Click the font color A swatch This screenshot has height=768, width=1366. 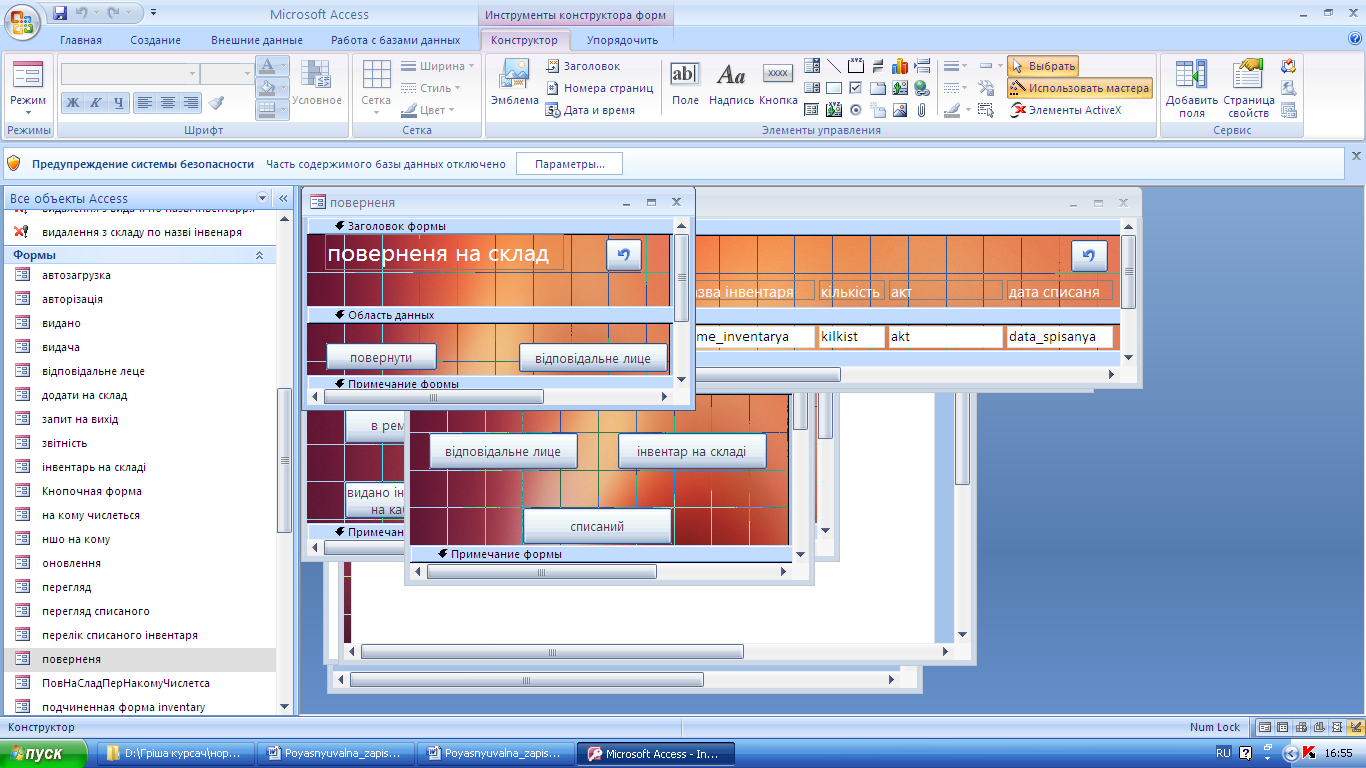point(266,66)
